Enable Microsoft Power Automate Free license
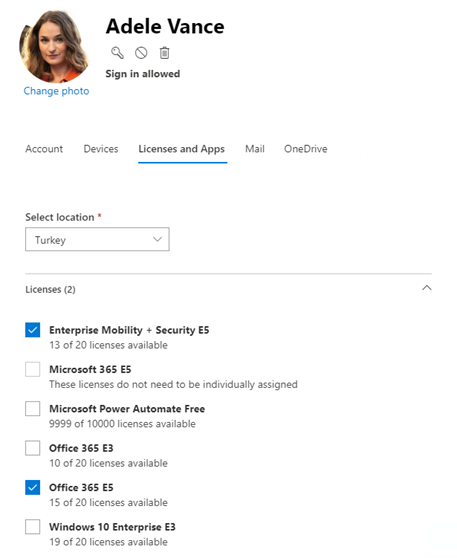The height and width of the screenshot is (558, 457). point(32,409)
